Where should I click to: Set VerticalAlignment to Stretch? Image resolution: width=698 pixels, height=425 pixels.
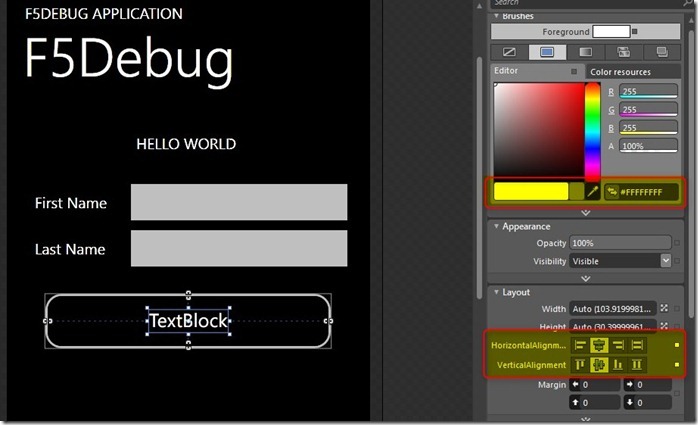pos(637,365)
